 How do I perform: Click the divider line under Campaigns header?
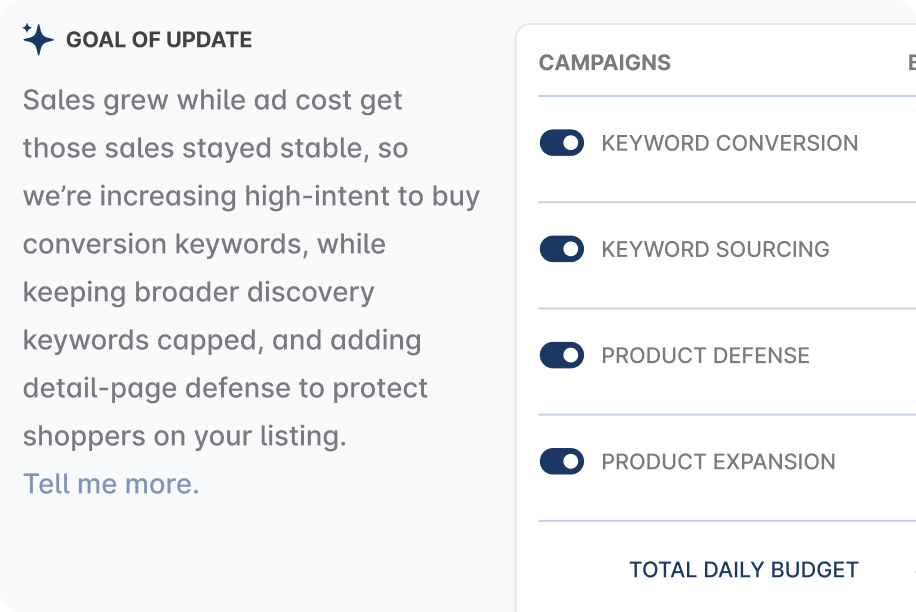(727, 95)
